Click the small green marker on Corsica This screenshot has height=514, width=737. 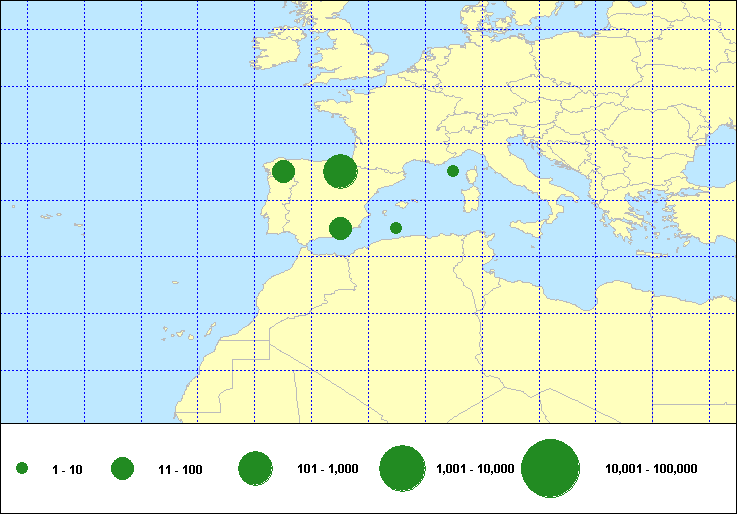(453, 171)
